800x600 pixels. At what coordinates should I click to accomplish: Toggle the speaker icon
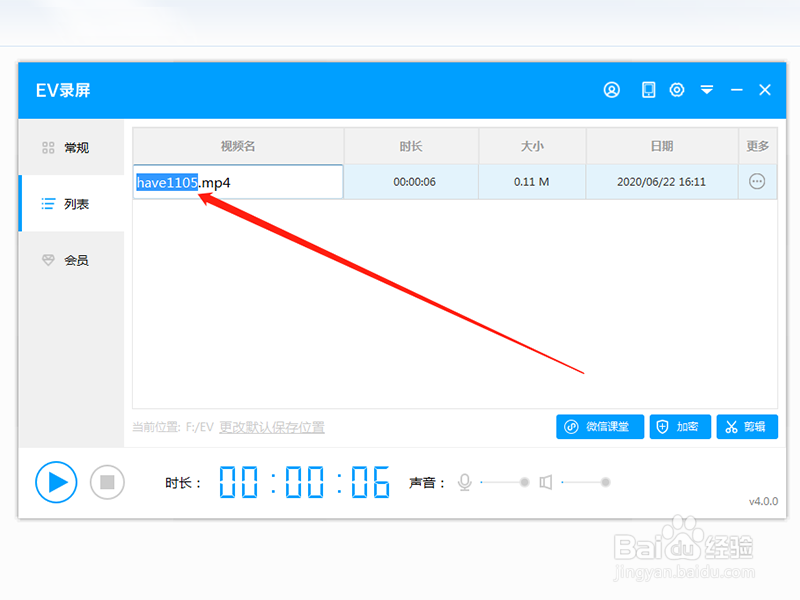pos(545,482)
